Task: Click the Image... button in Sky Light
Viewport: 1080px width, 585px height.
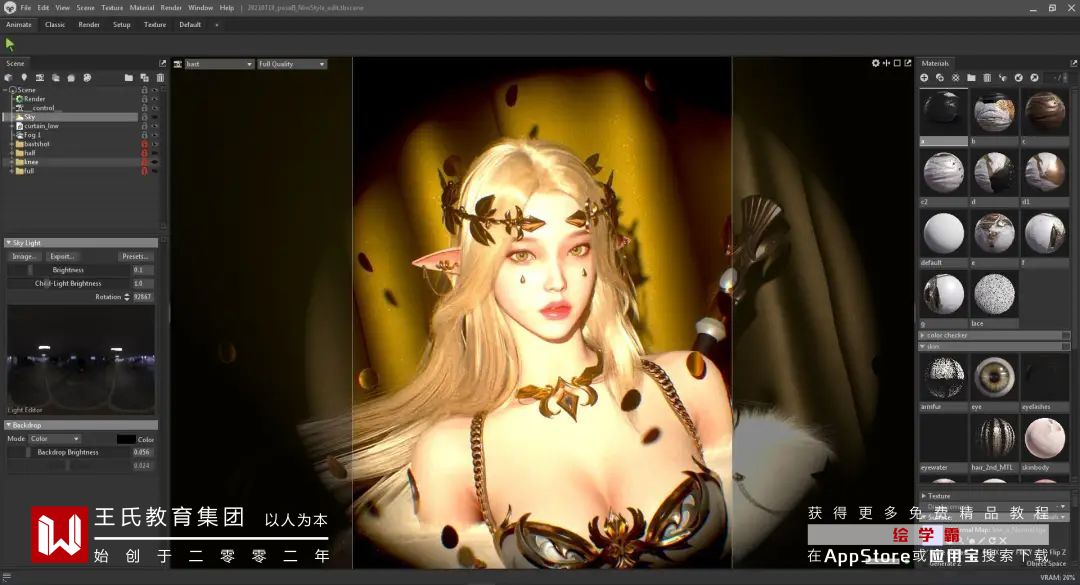Action: 24,256
